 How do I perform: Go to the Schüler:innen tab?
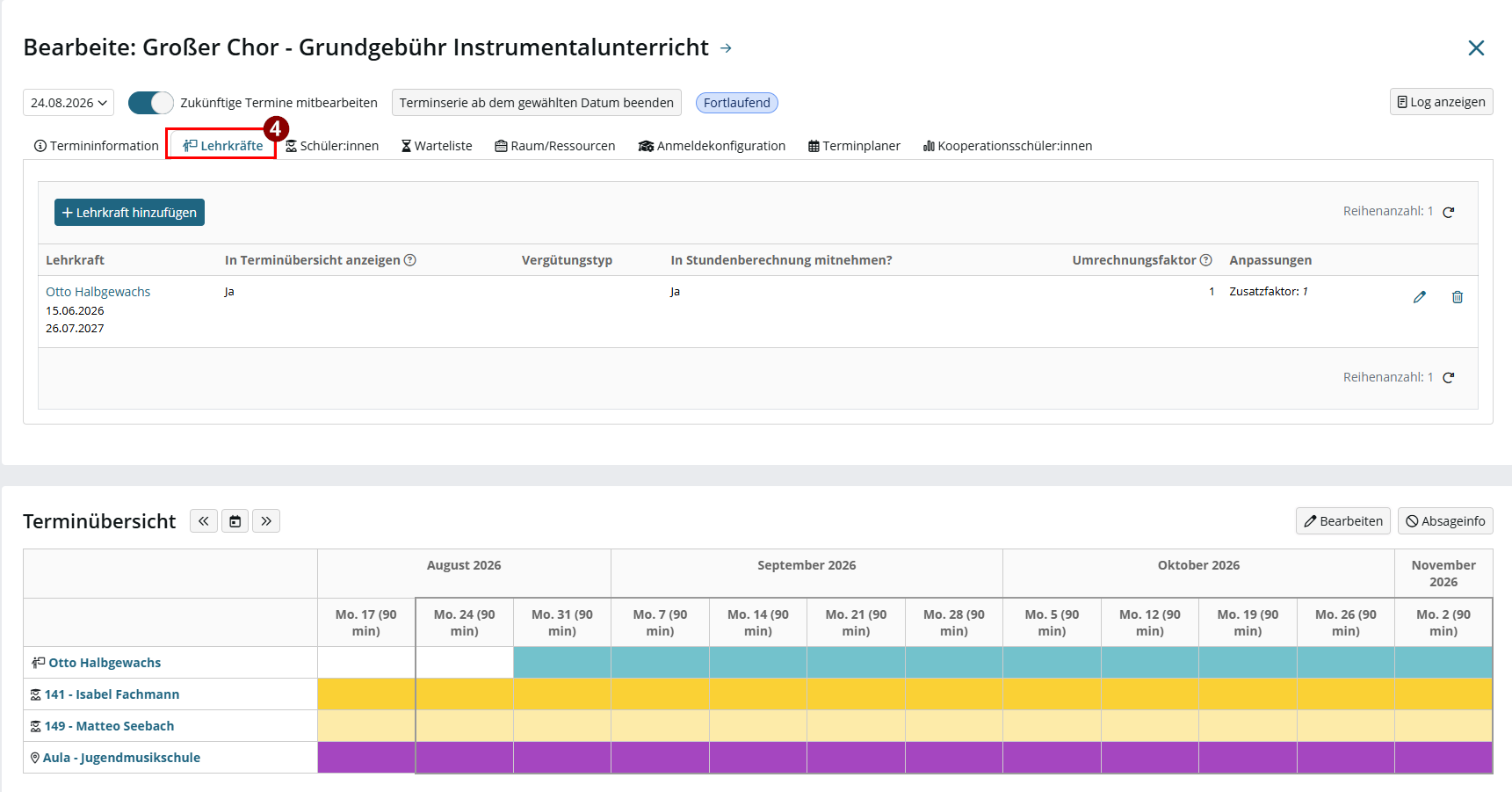click(x=332, y=146)
